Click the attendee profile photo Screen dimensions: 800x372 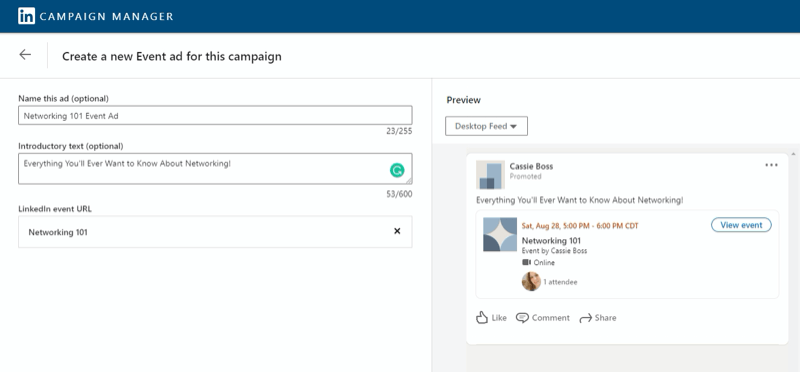click(531, 282)
